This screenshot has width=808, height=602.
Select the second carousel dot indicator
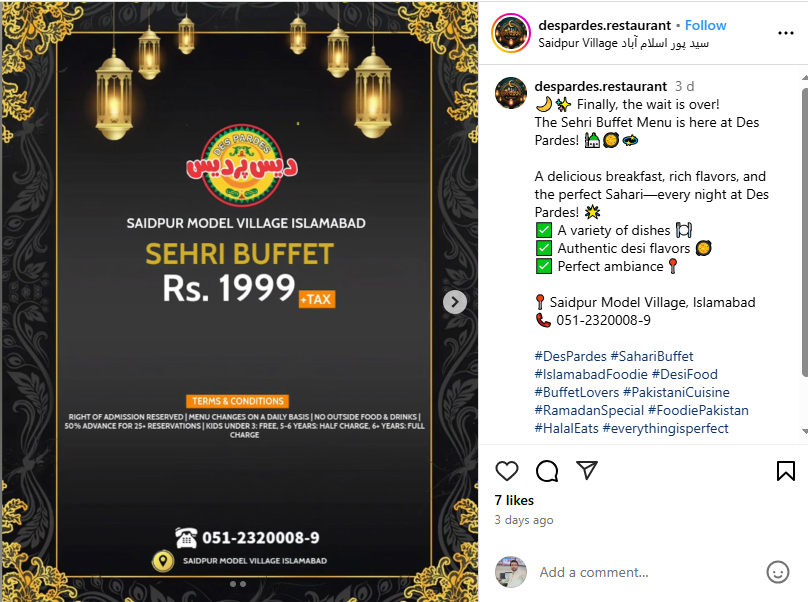[243, 584]
